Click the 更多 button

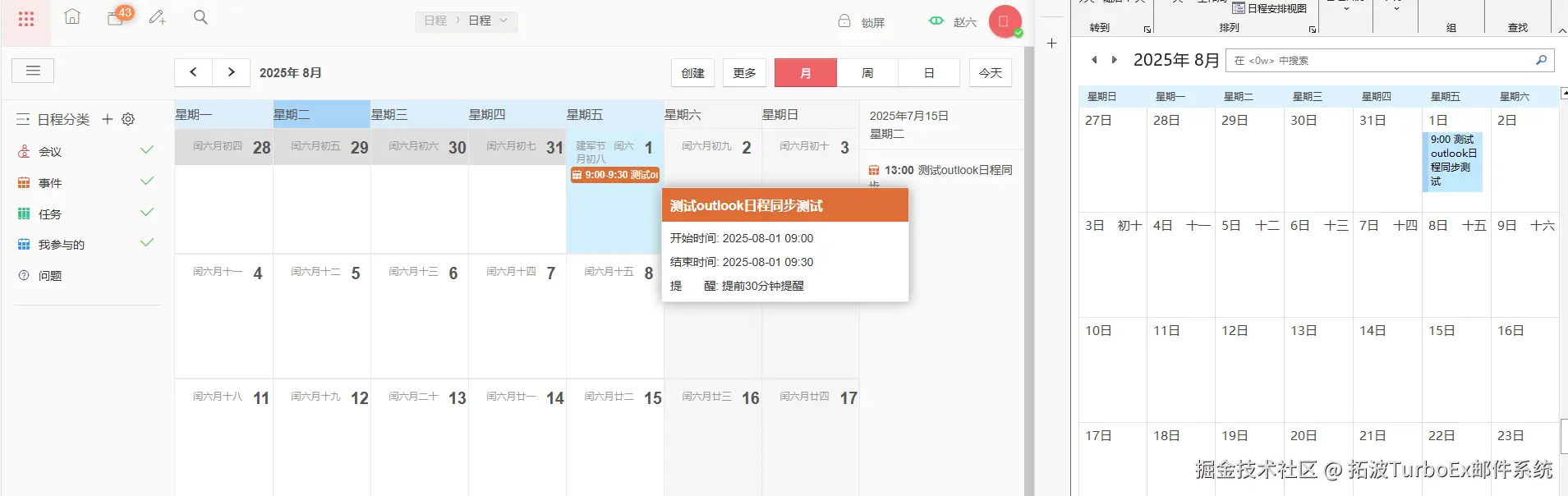[744, 72]
